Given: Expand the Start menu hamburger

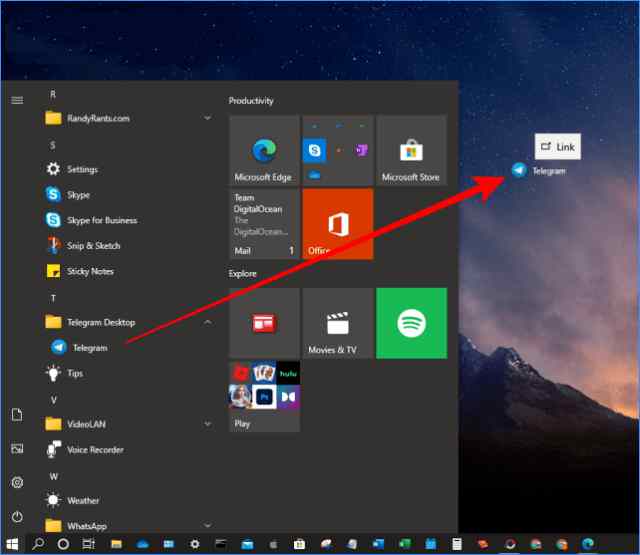Looking at the screenshot, I should [17, 100].
